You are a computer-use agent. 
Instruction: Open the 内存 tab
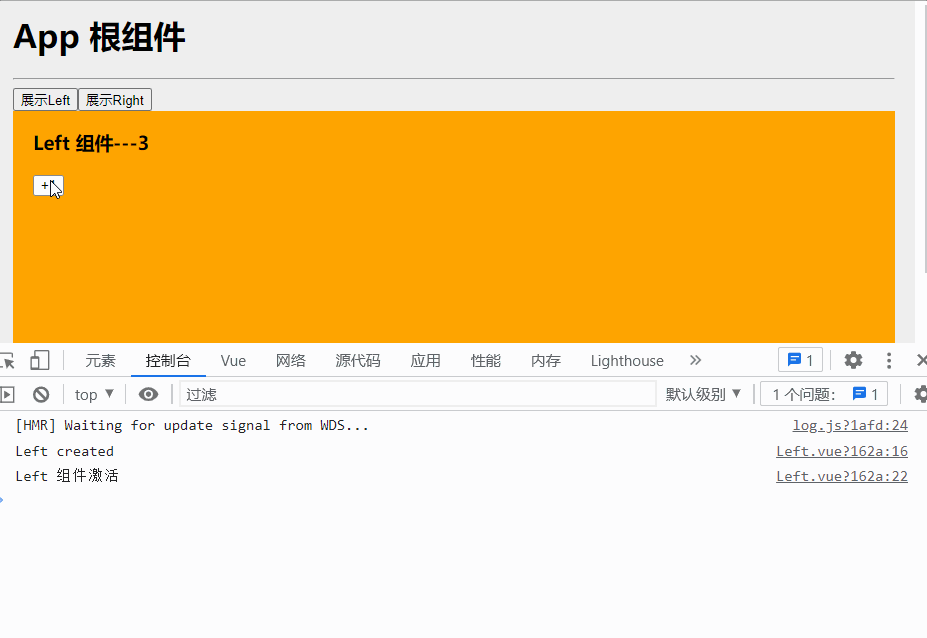point(545,361)
